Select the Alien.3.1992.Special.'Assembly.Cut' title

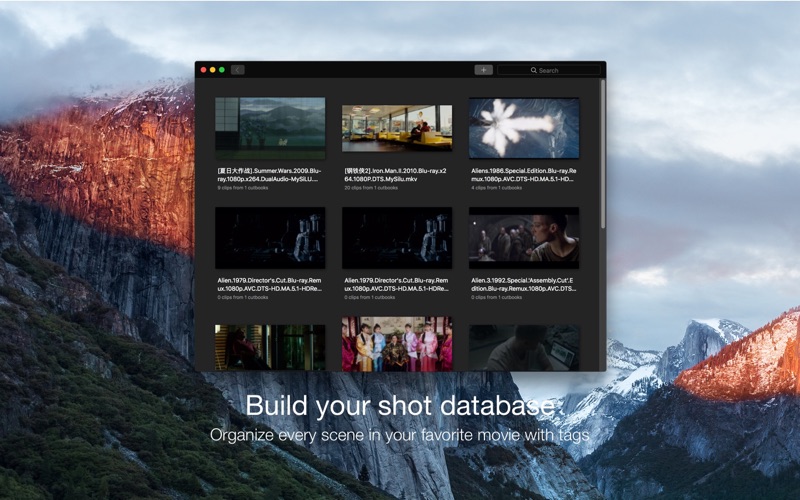click(523, 285)
